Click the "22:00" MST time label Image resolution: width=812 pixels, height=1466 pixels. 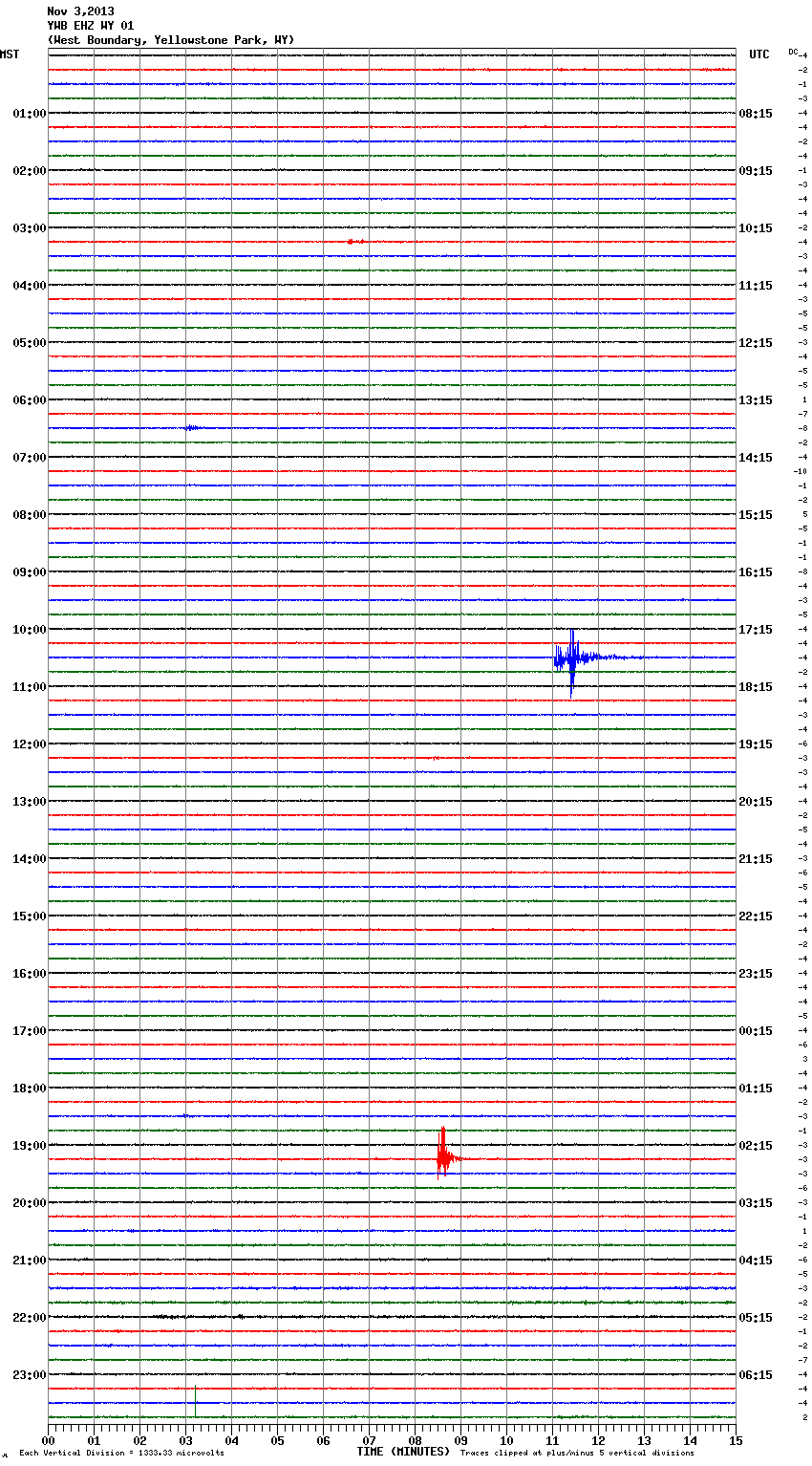pos(30,1318)
